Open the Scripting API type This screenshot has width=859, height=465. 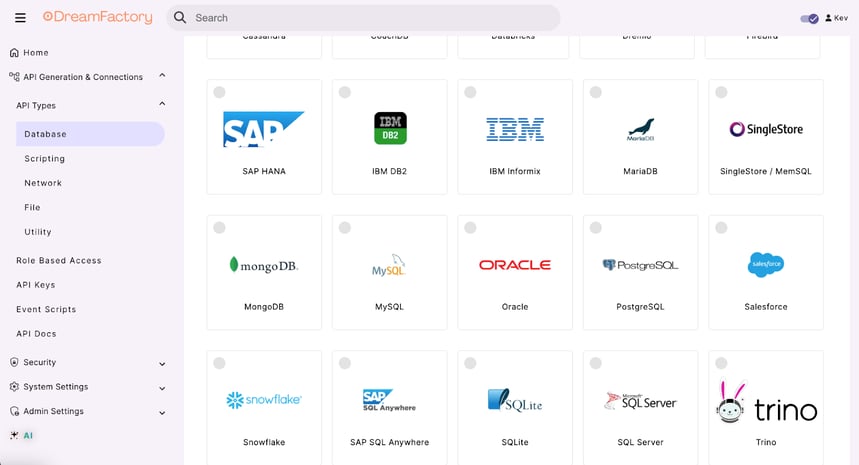point(45,158)
